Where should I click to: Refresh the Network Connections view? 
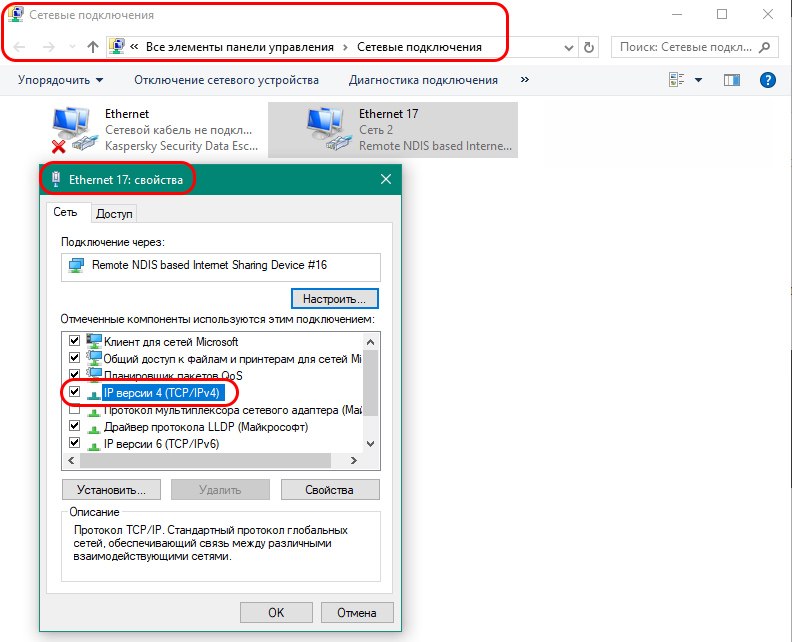[588, 47]
